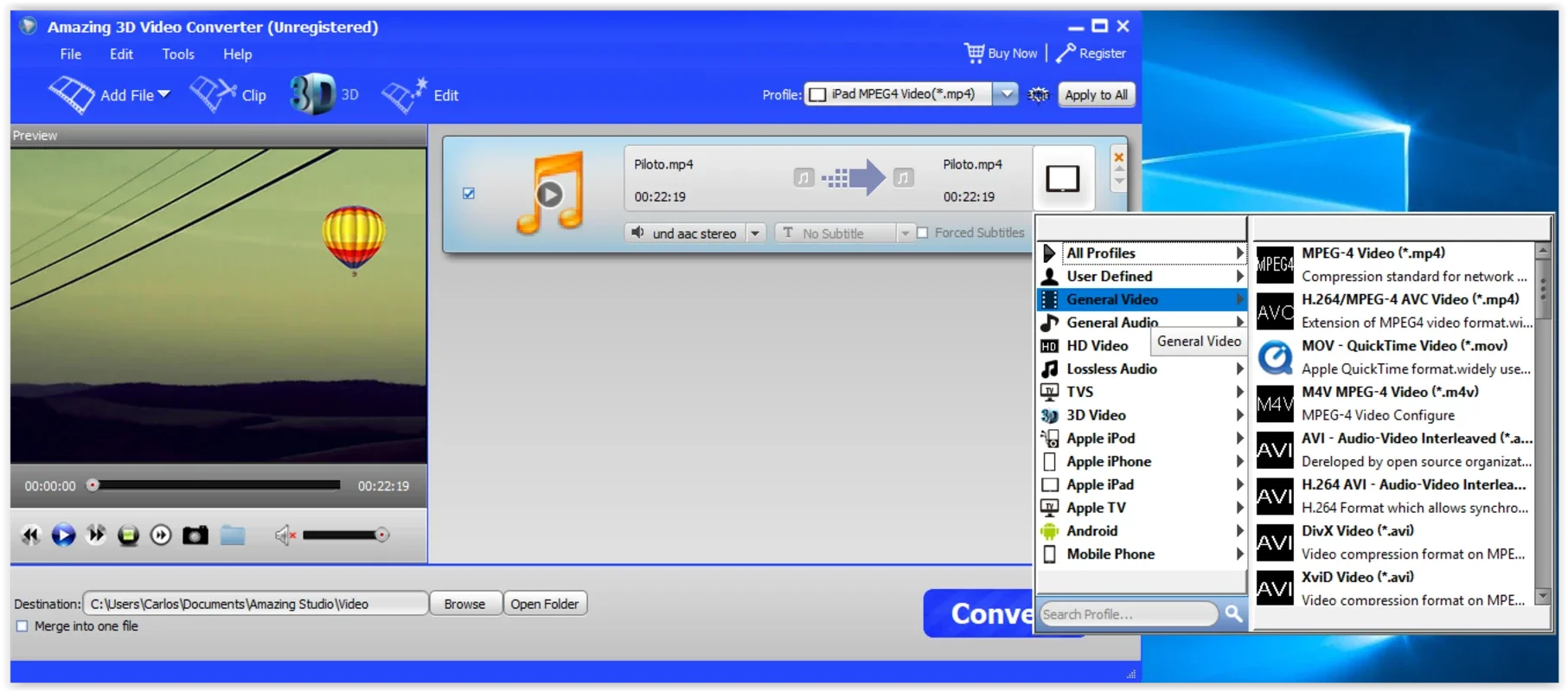Open Apple iPod category
1568x692 pixels.
1142,439
